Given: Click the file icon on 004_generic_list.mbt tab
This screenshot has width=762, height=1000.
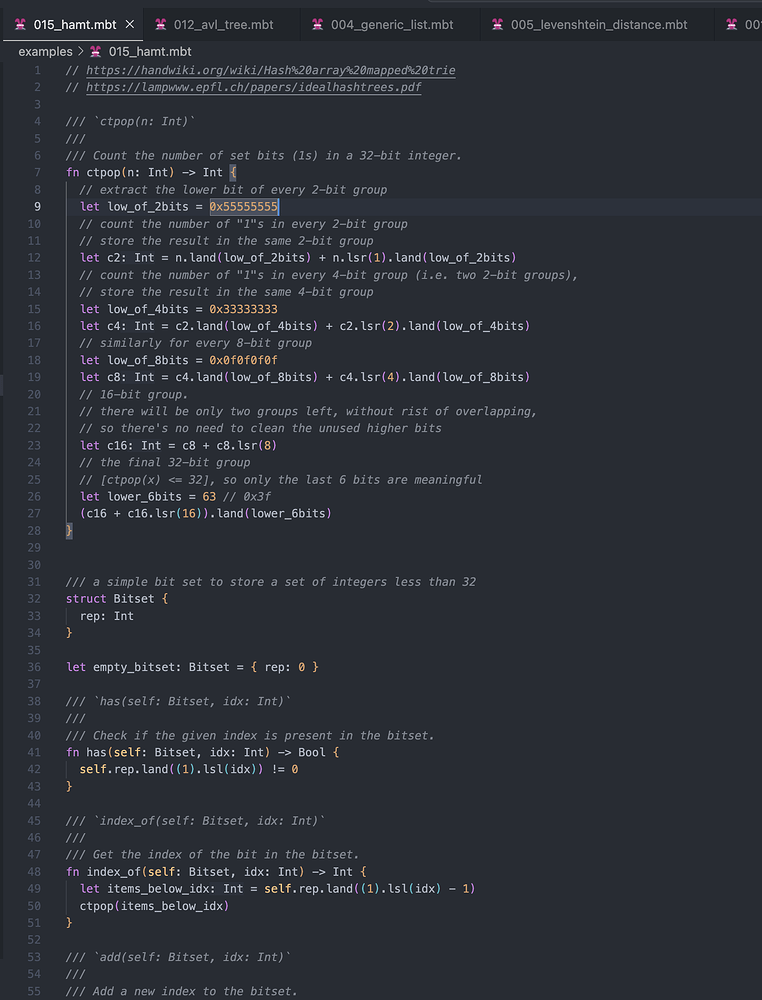Looking at the screenshot, I should click(x=318, y=24).
